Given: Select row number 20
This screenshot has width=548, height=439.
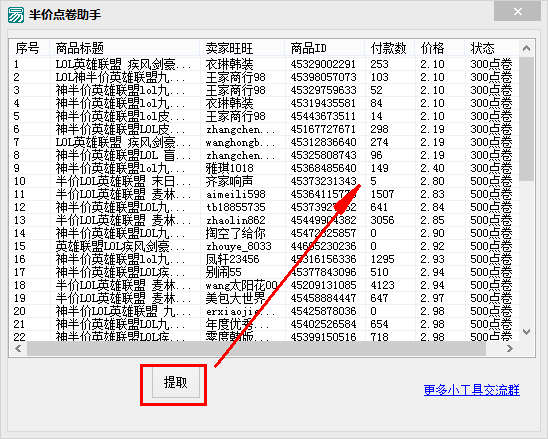Looking at the screenshot, I should click(20, 311).
